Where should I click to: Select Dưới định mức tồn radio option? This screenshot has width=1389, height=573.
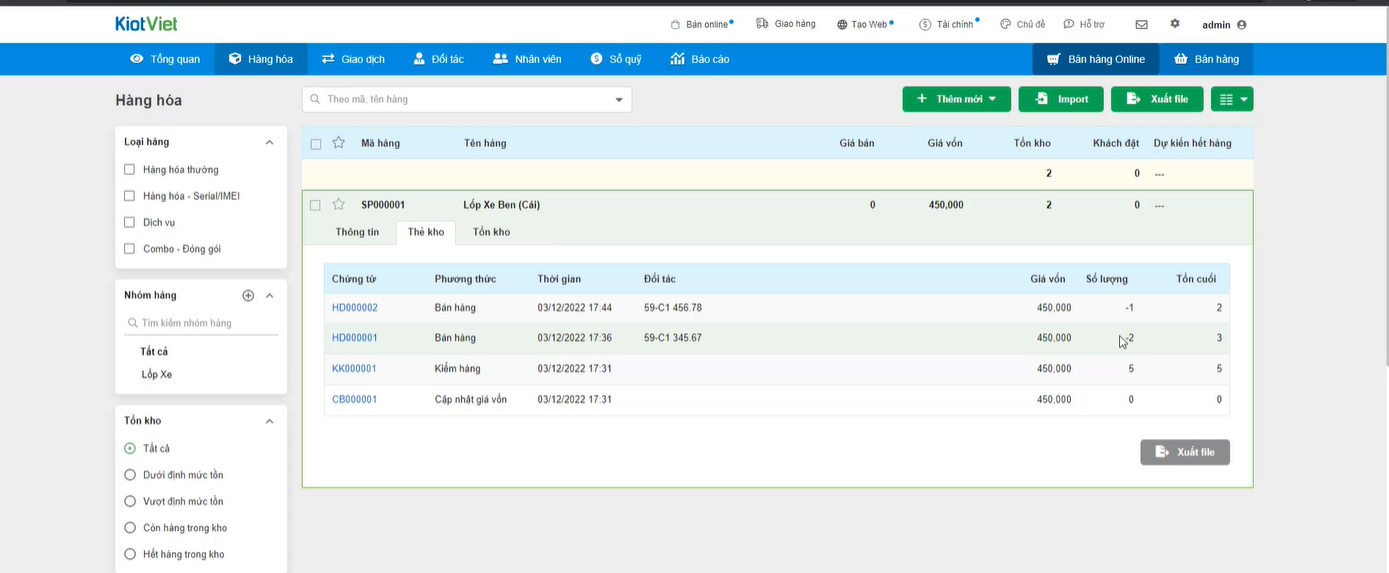pos(129,475)
